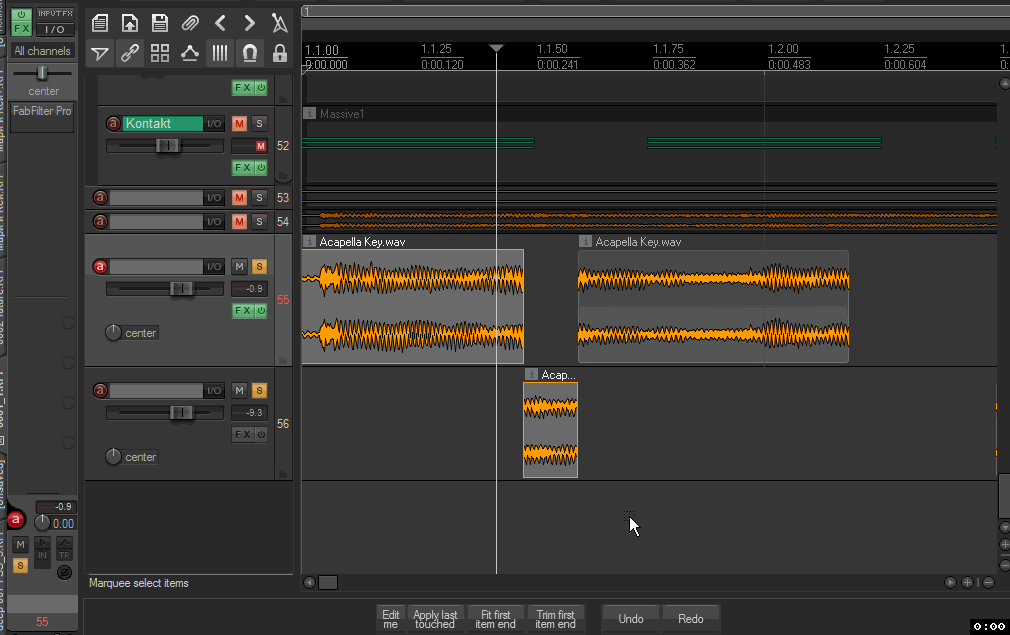Click the volume fader of track 55

click(x=181, y=289)
